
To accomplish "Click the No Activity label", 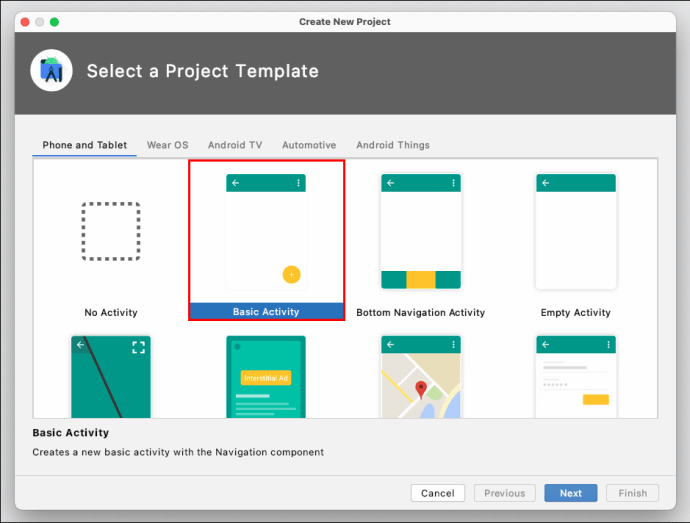I will tap(111, 313).
